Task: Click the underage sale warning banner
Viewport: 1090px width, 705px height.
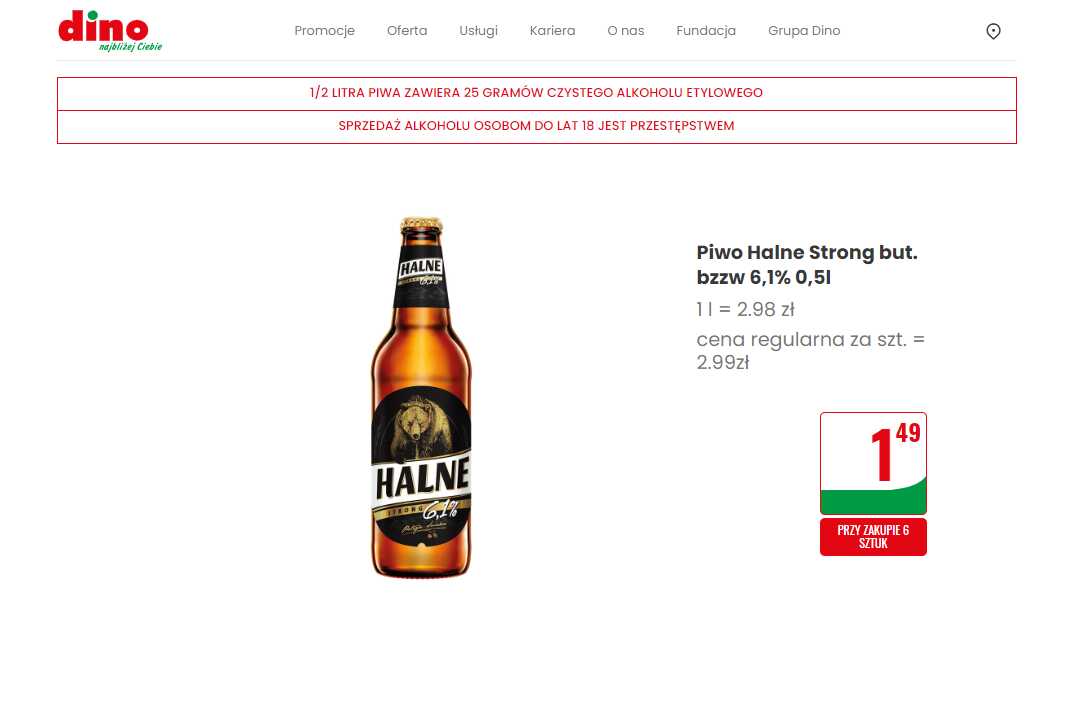Action: 537,127
